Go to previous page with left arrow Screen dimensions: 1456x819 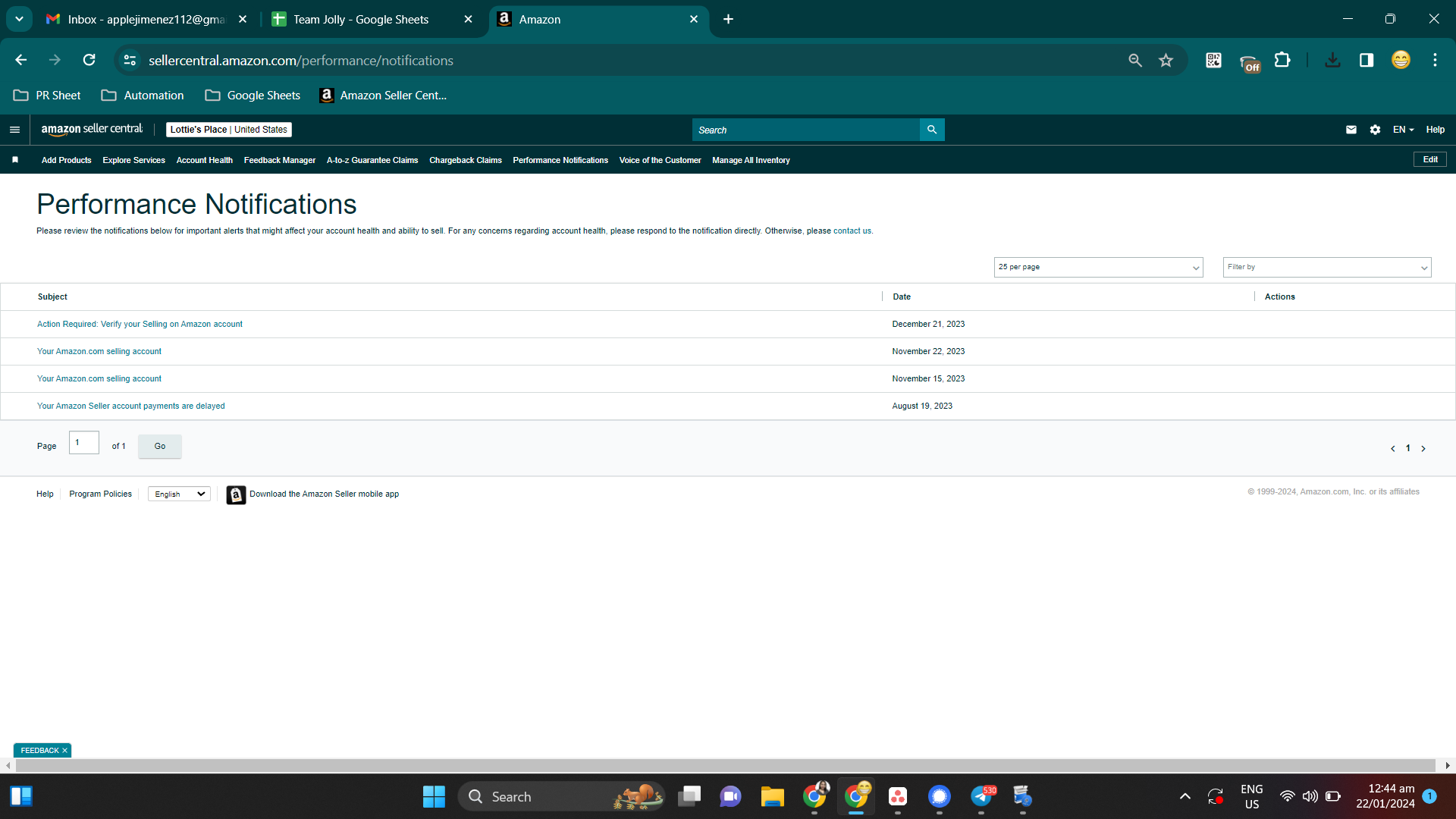(1393, 448)
